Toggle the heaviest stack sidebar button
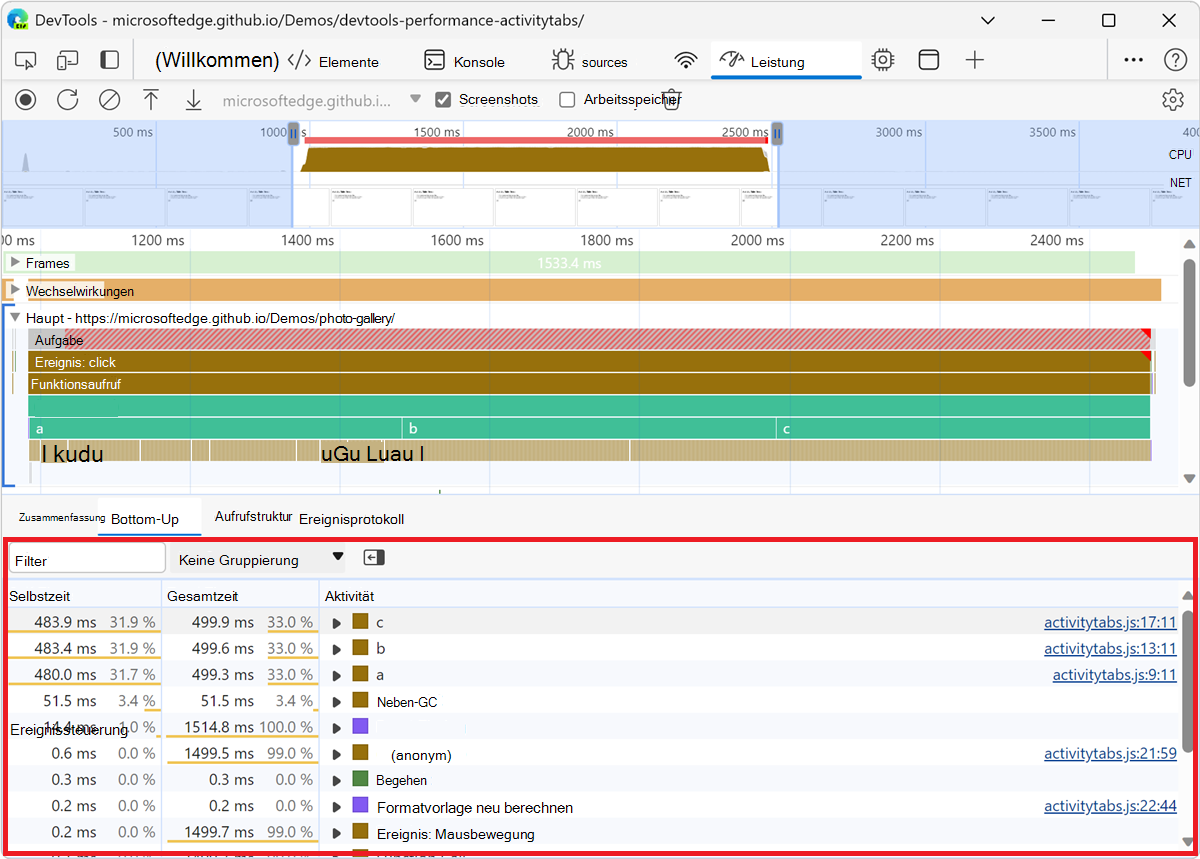Screen dimensions: 1200x859 pyautogui.click(x=374, y=558)
